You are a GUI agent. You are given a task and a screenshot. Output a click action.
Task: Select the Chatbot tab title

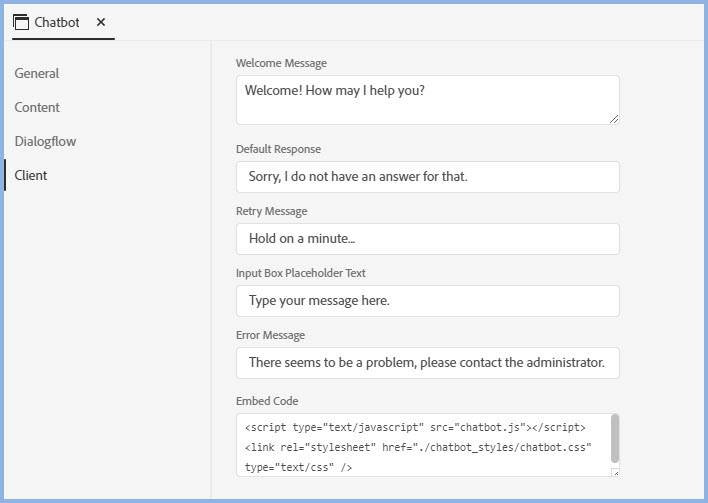click(57, 22)
